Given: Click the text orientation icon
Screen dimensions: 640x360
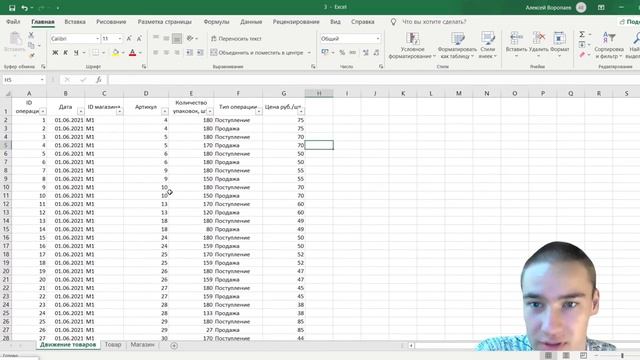Looking at the screenshot, I should pyautogui.click(x=190, y=38).
